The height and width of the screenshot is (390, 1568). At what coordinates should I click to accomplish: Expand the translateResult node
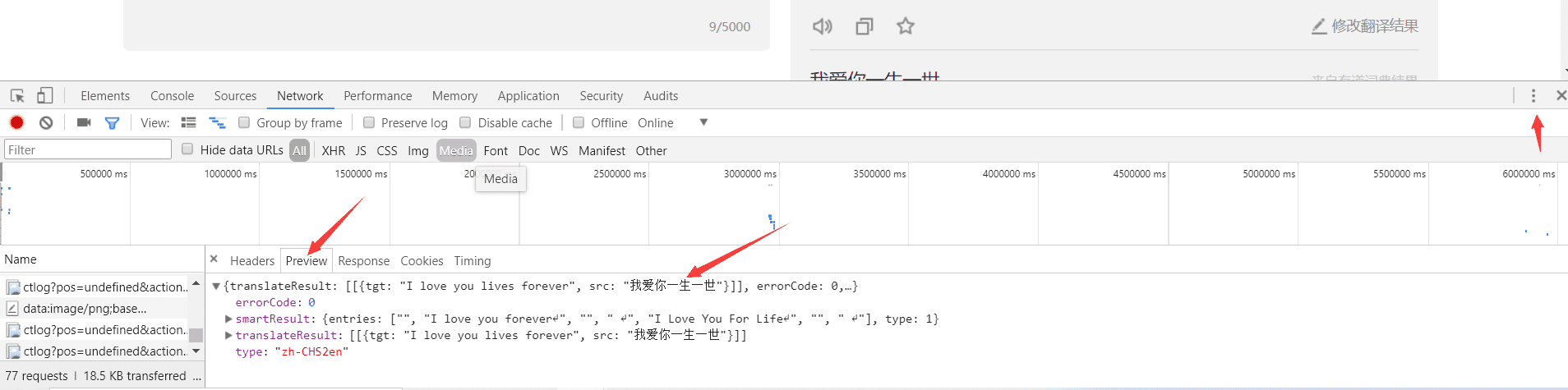click(228, 335)
